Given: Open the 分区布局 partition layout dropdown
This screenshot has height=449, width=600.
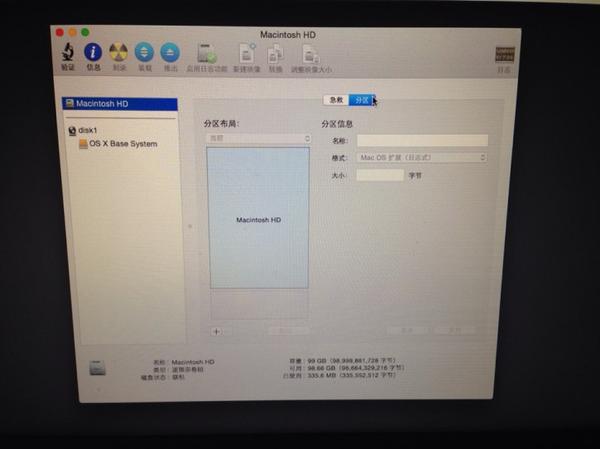Looking at the screenshot, I should [259, 139].
